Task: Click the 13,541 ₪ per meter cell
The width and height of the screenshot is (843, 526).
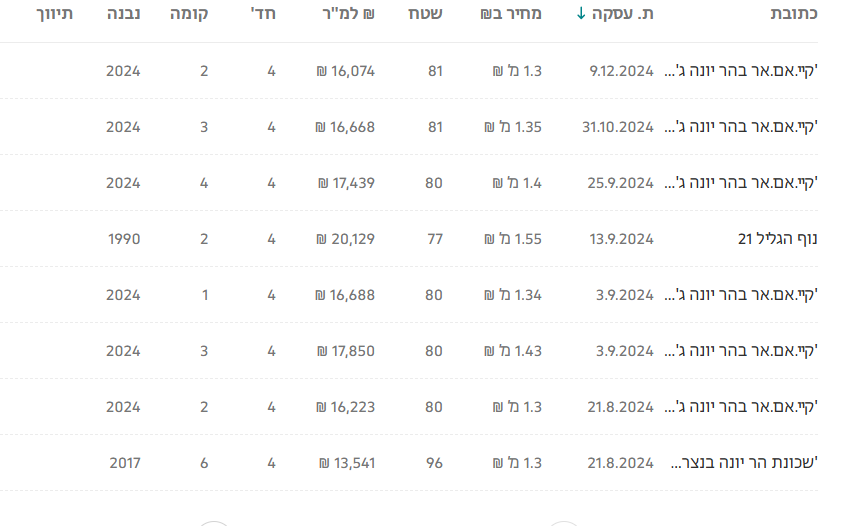Action: 347,463
